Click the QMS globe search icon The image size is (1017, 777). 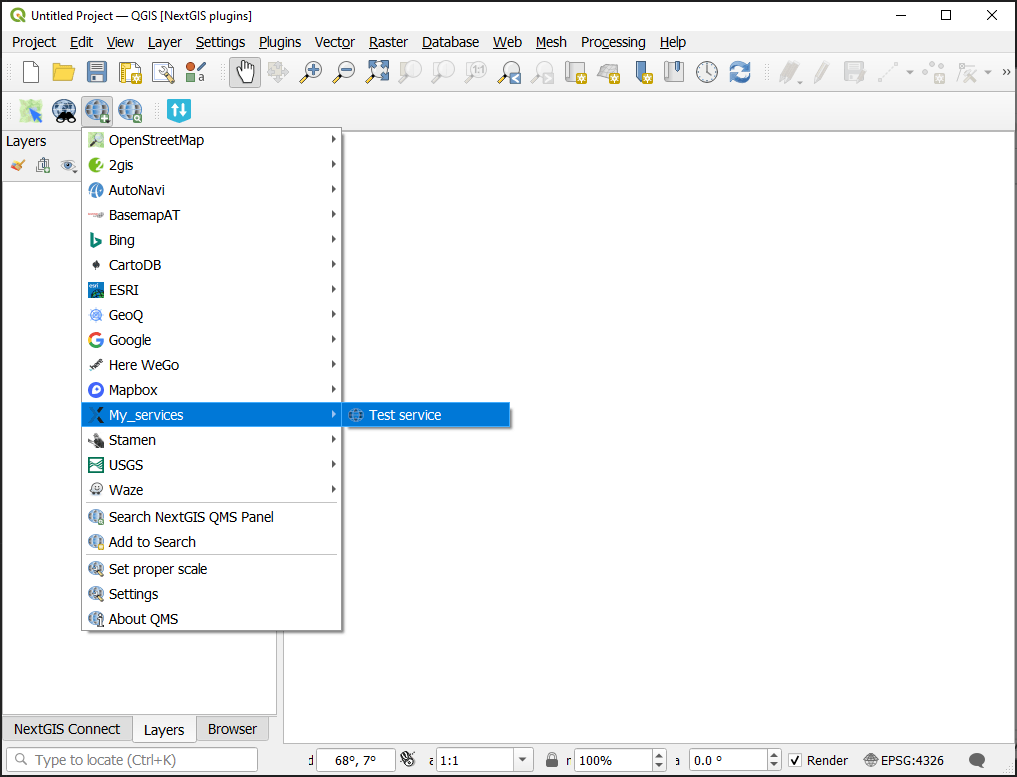tap(130, 110)
